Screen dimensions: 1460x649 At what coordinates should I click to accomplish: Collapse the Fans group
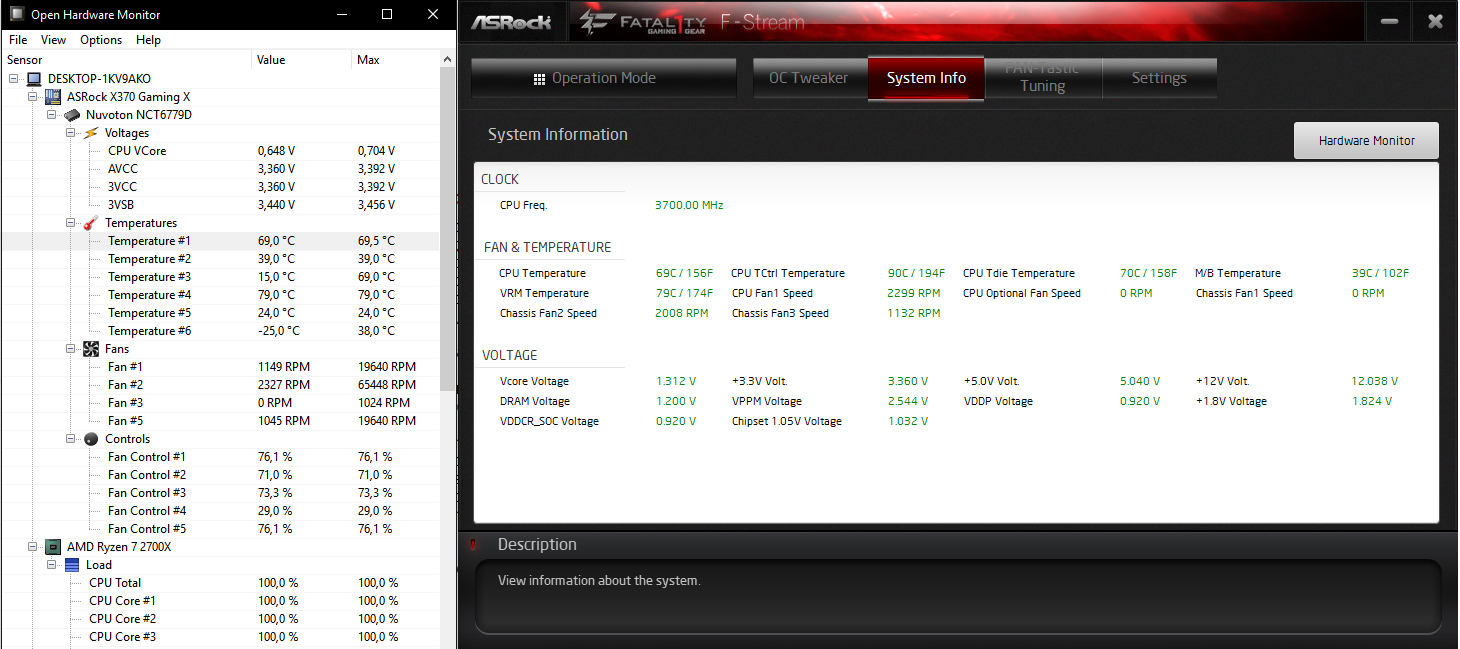(x=71, y=349)
